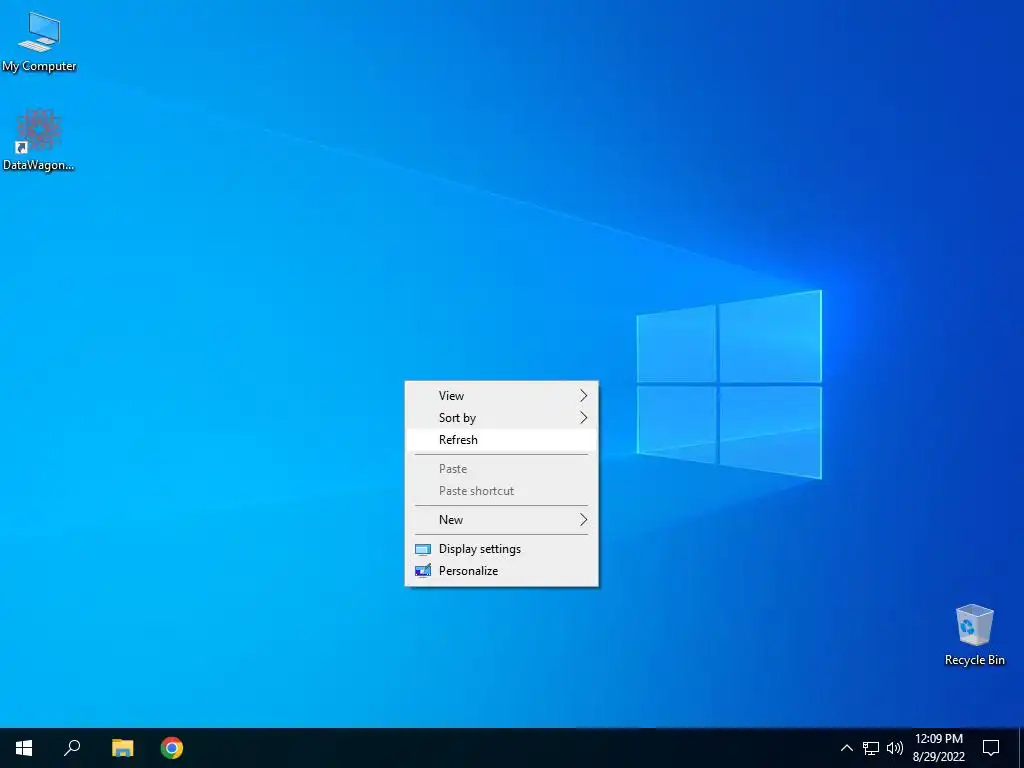Open the New submenu
The height and width of the screenshot is (768, 1024).
coord(502,520)
